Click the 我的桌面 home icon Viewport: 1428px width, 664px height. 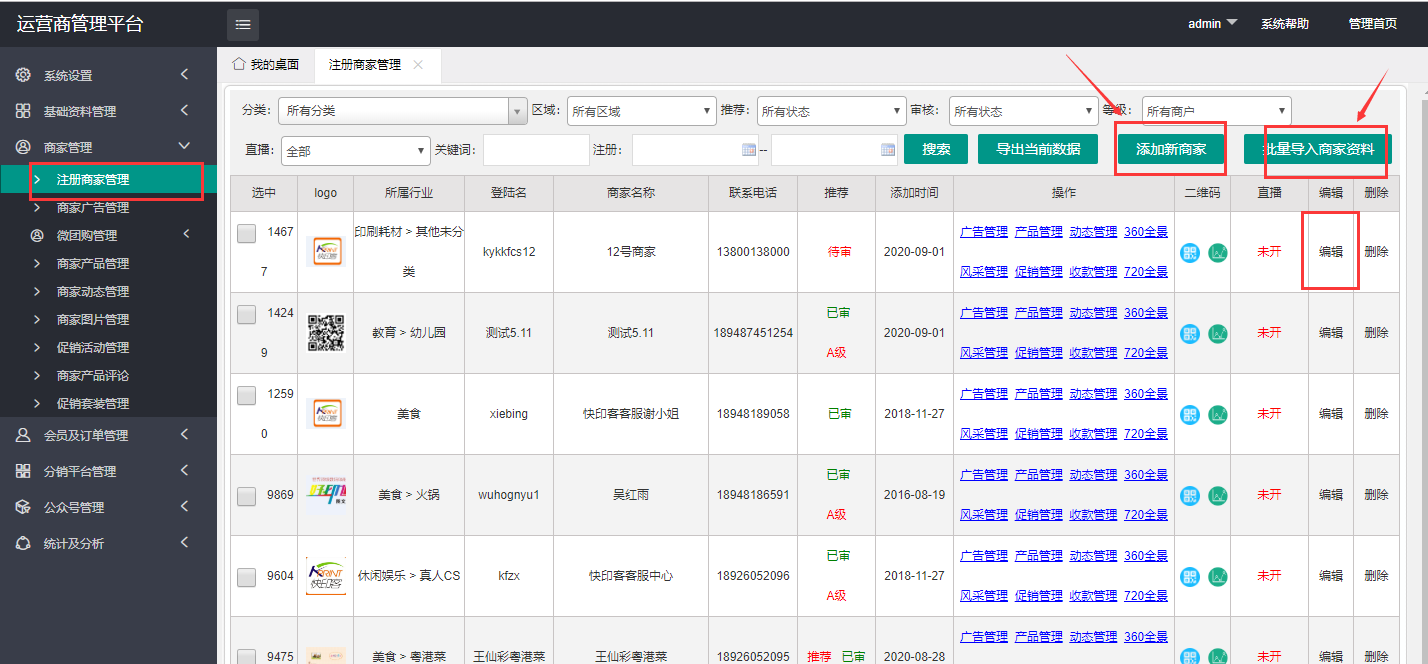coord(239,64)
